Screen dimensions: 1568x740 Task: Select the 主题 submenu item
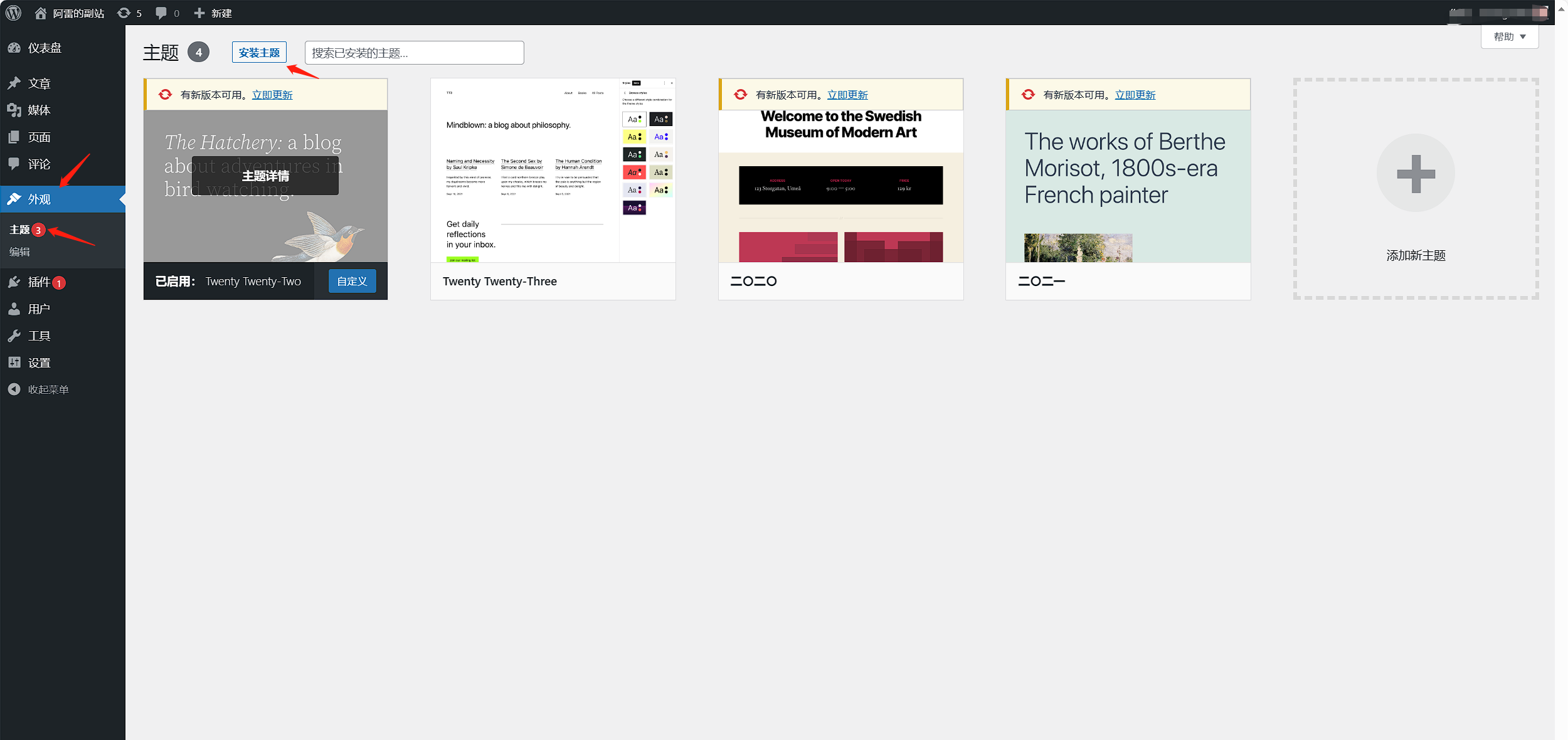tap(19, 230)
